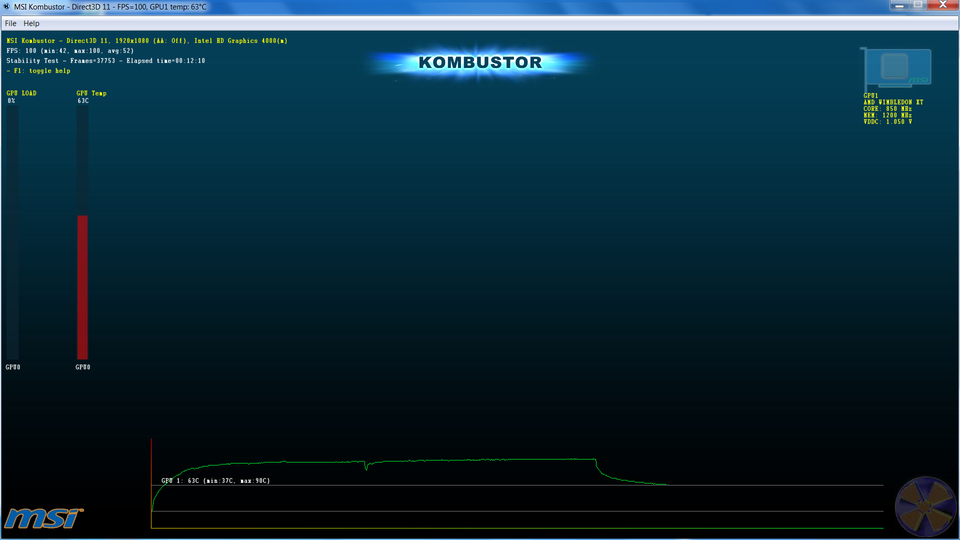Maximize the MSI Kombustor window
Screen dimensions: 960x540
tap(918, 5)
